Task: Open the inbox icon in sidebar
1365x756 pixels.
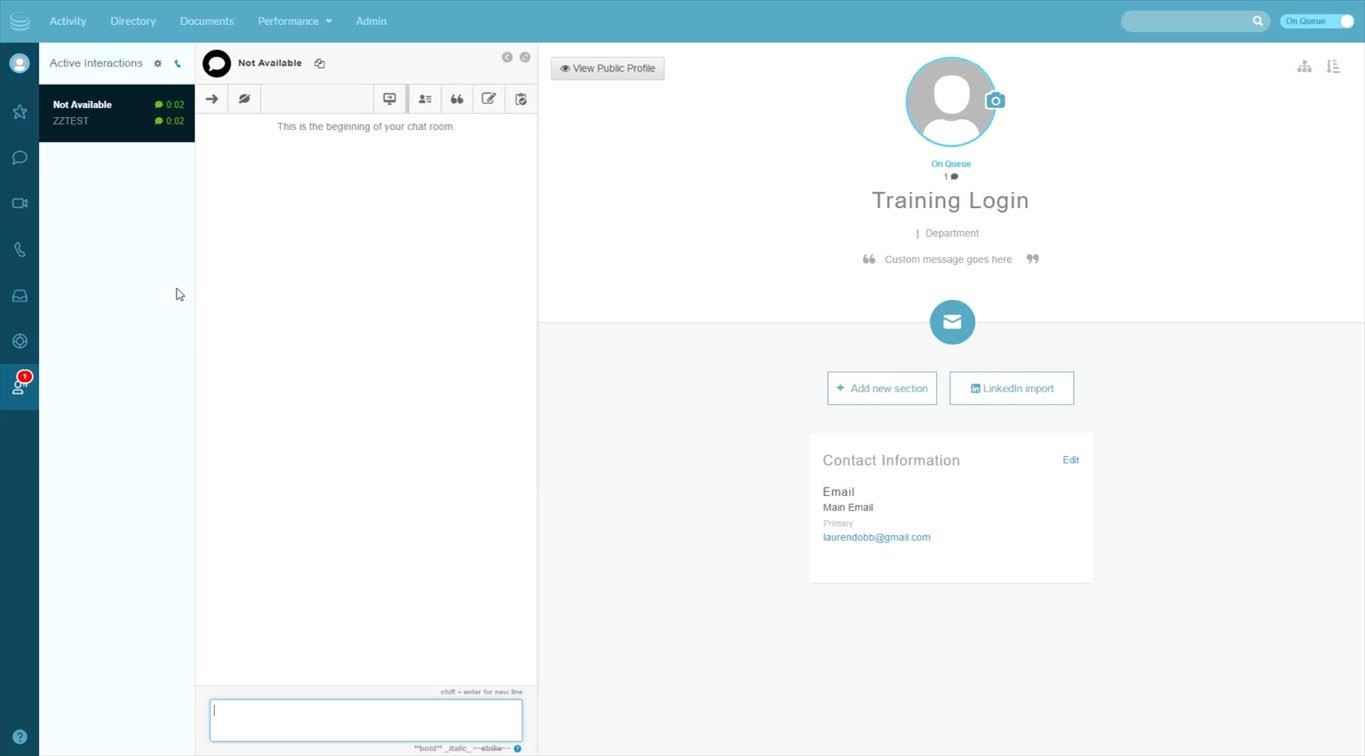Action: click(x=19, y=296)
